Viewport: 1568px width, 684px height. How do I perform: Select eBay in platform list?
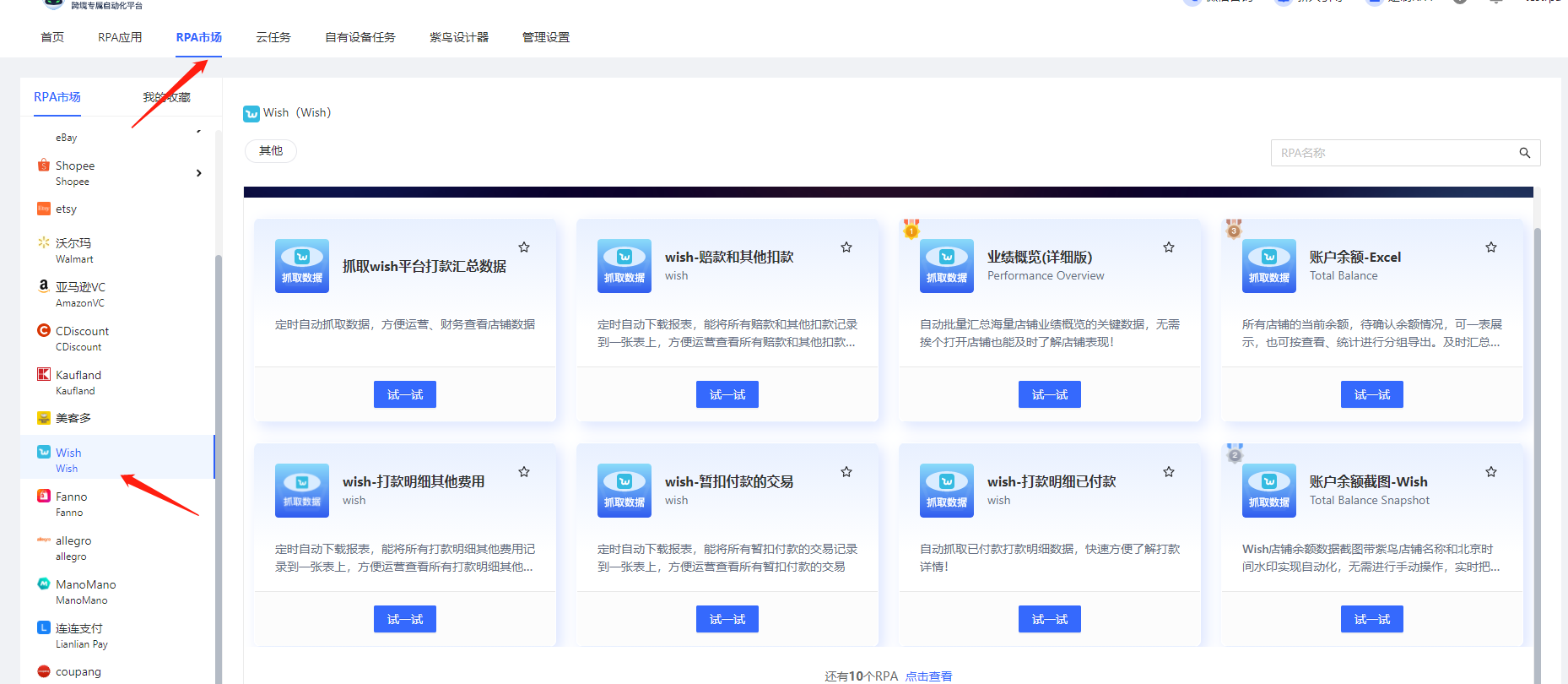(67, 138)
